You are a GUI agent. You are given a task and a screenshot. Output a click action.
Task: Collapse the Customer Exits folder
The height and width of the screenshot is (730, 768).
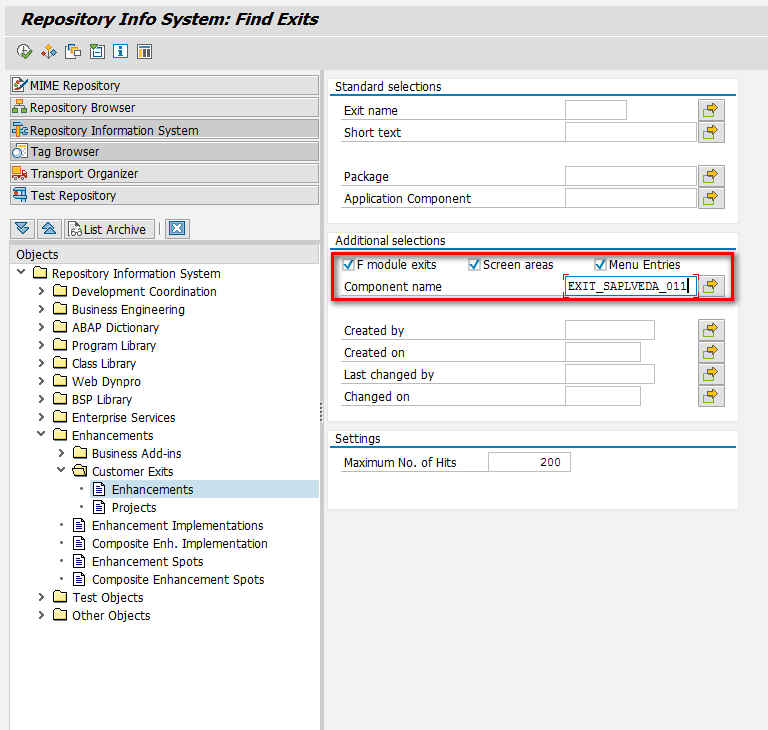pyautogui.click(x=61, y=470)
